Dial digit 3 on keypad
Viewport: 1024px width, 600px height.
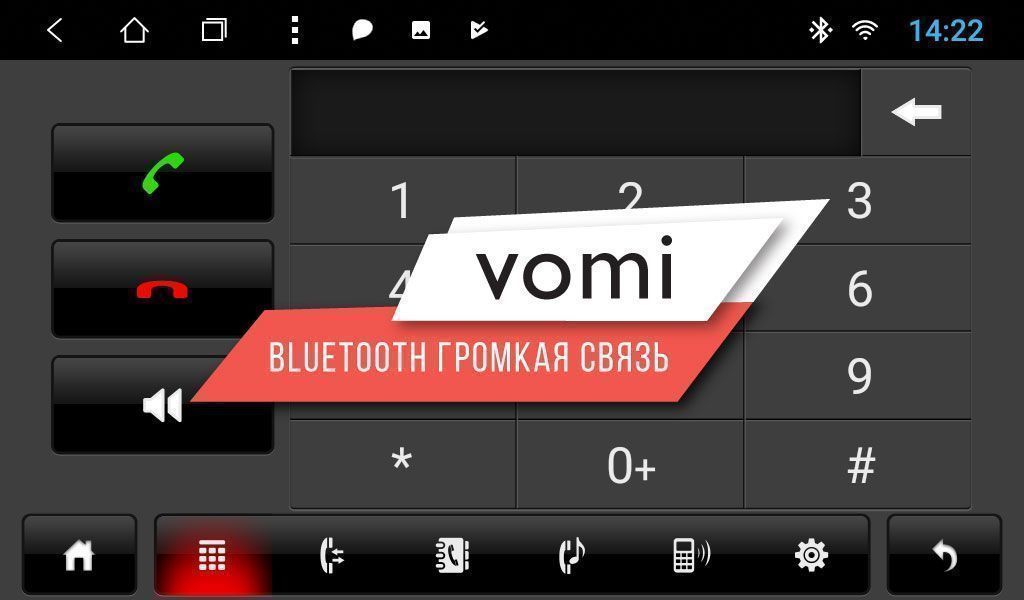coord(858,200)
